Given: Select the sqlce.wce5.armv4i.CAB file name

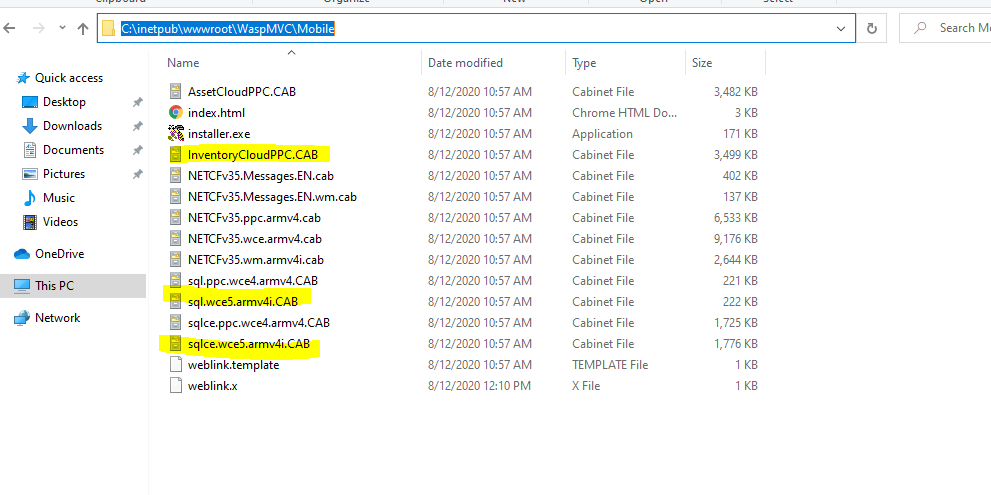Looking at the screenshot, I should click(x=249, y=344).
